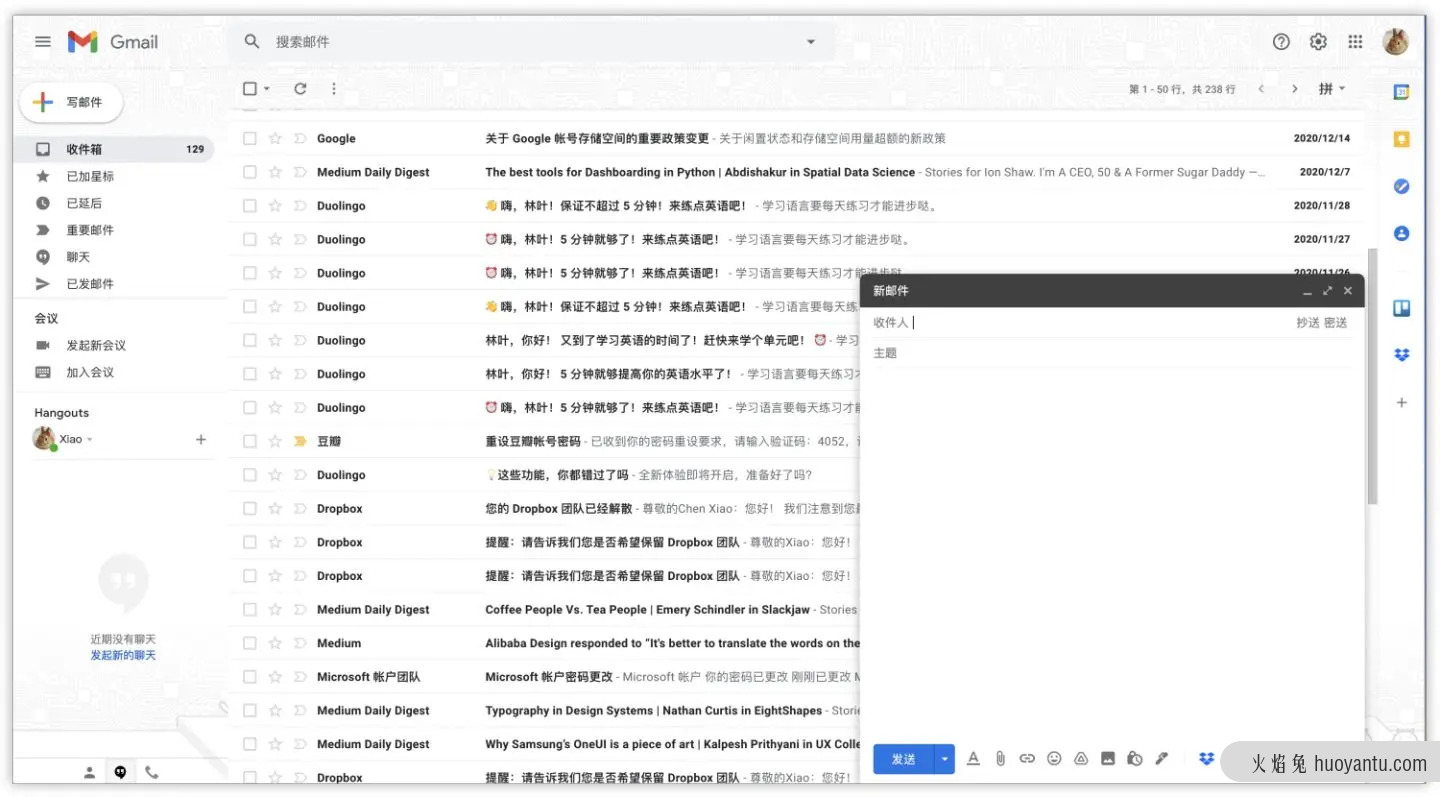Viewport: 1440px width, 797px height.
Task: Star the Dropbox 团队已经解散 email
Action: pyautogui.click(x=275, y=509)
